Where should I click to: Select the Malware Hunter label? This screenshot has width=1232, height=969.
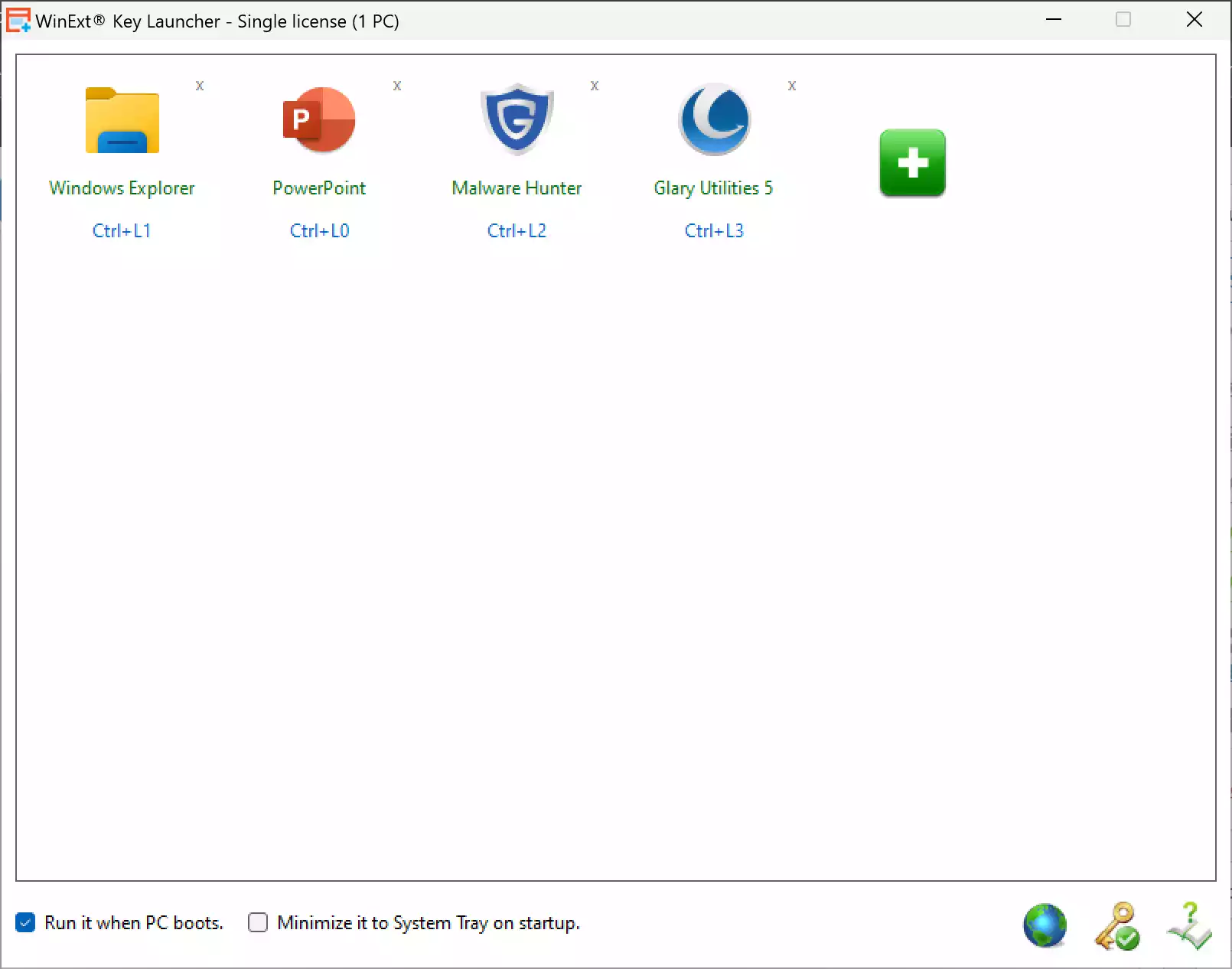(x=517, y=188)
